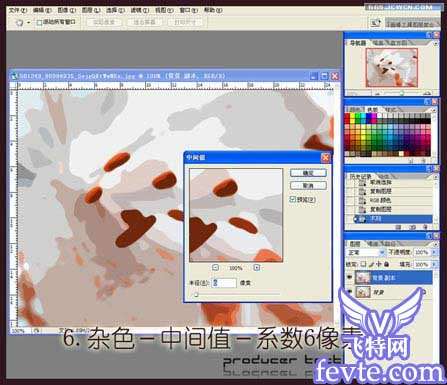Click the lock image pixels brush icon
This screenshot has height=385, width=447.
pyautogui.click(x=371, y=264)
